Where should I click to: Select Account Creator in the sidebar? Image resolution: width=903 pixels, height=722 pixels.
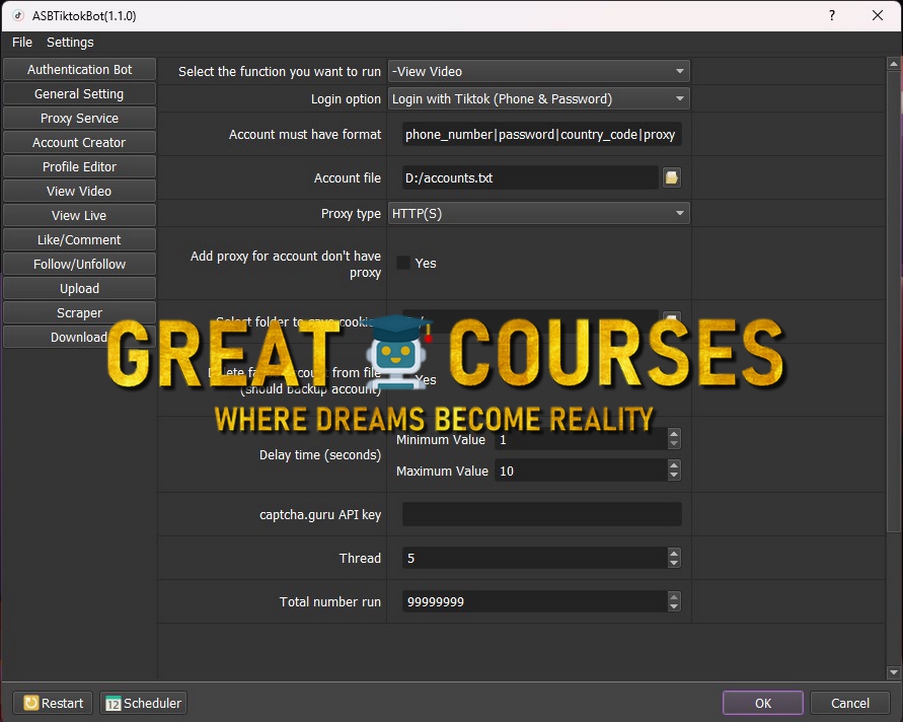pyautogui.click(x=79, y=142)
